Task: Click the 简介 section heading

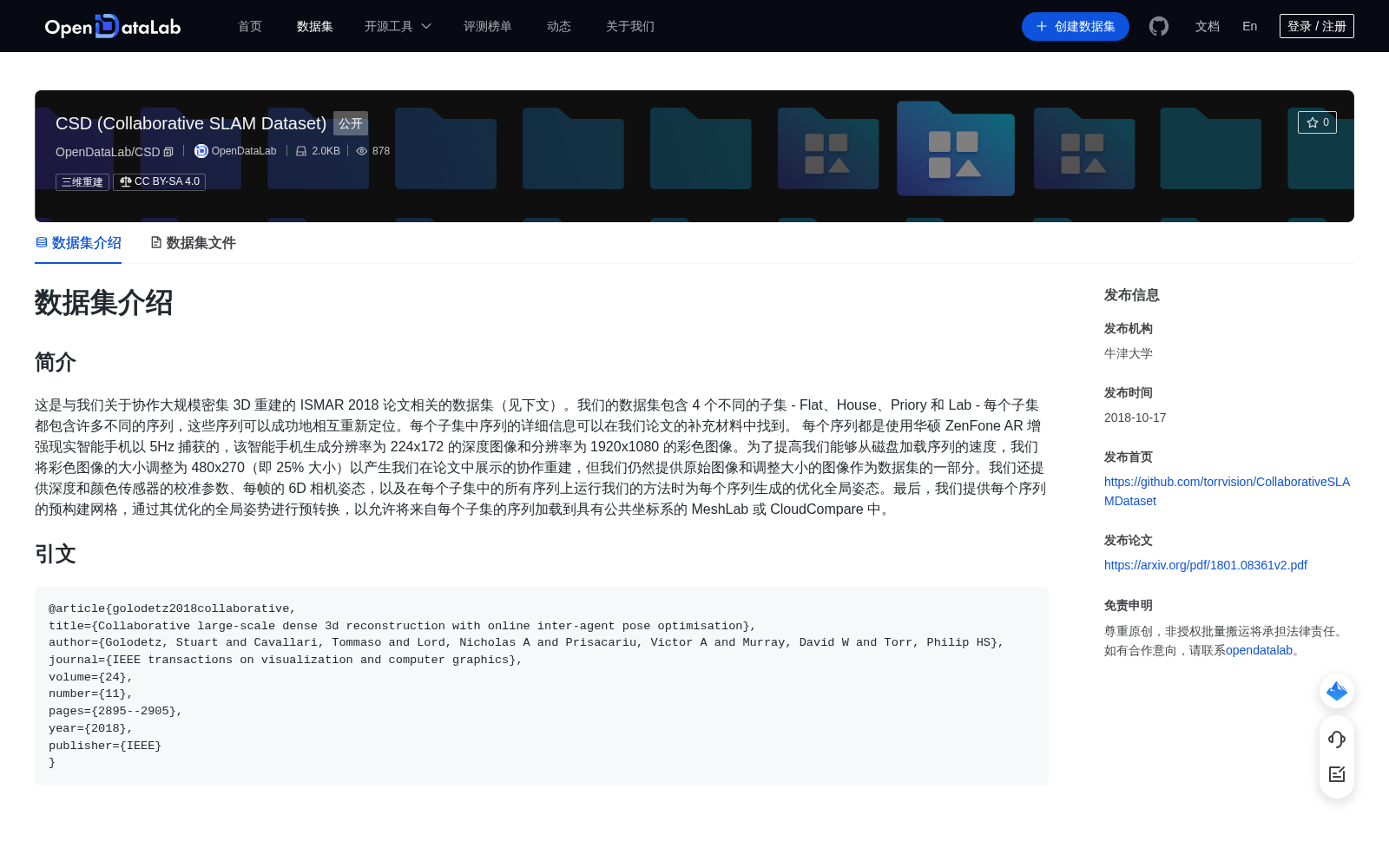Action: coord(56,362)
